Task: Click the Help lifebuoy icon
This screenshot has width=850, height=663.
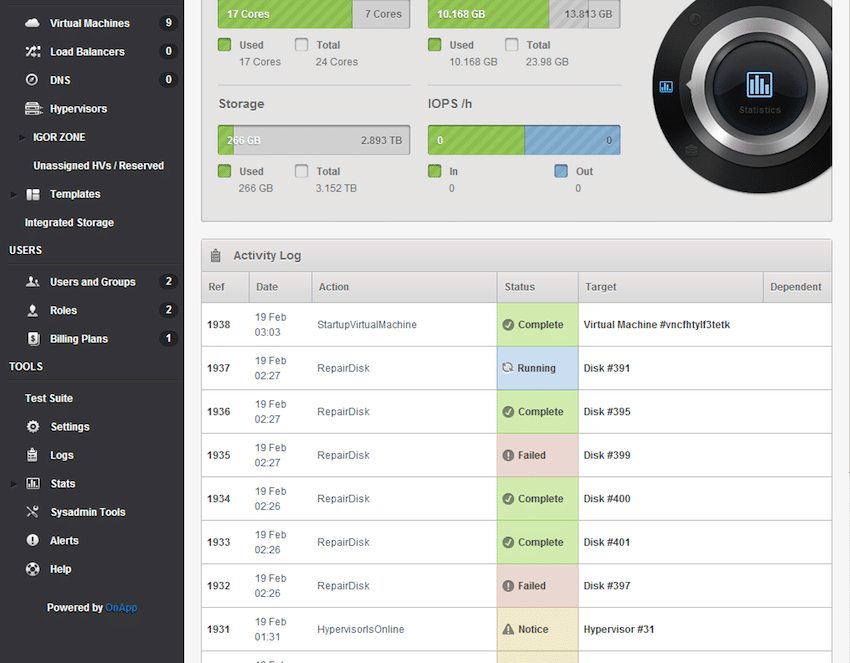Action: click(x=33, y=569)
